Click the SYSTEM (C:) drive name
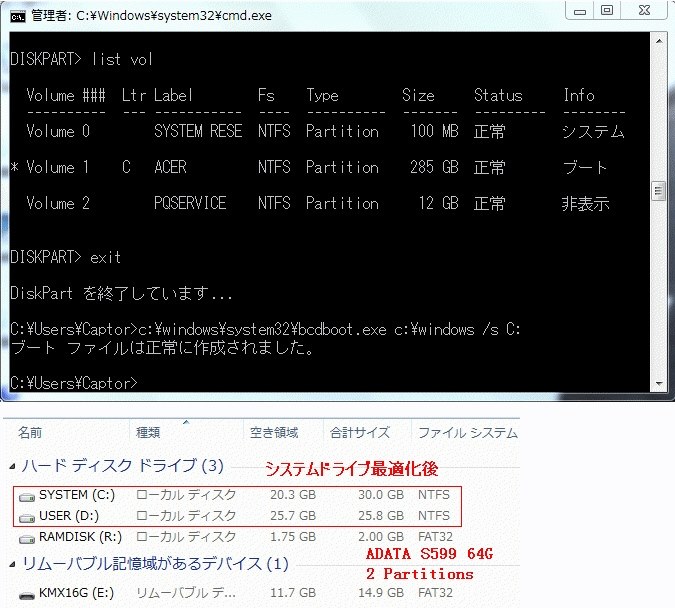 (x=77, y=495)
